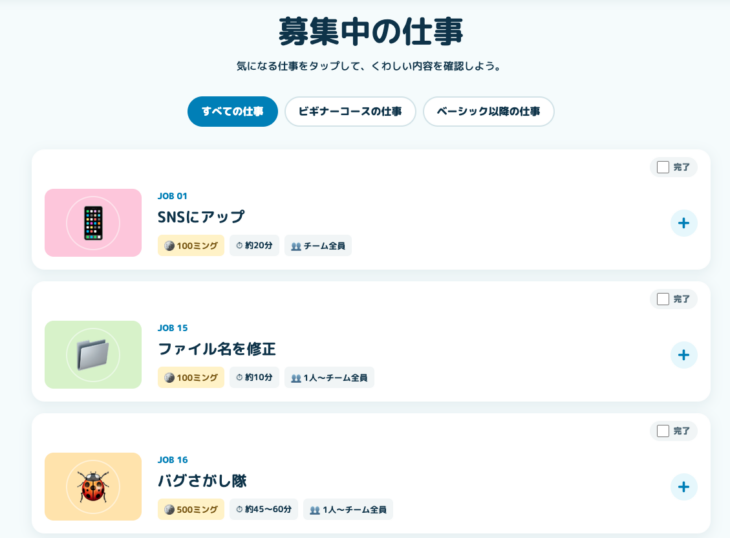Expand ファイル名を修正 with the plus button
Screen dimensions: 730x538
(x=683, y=355)
